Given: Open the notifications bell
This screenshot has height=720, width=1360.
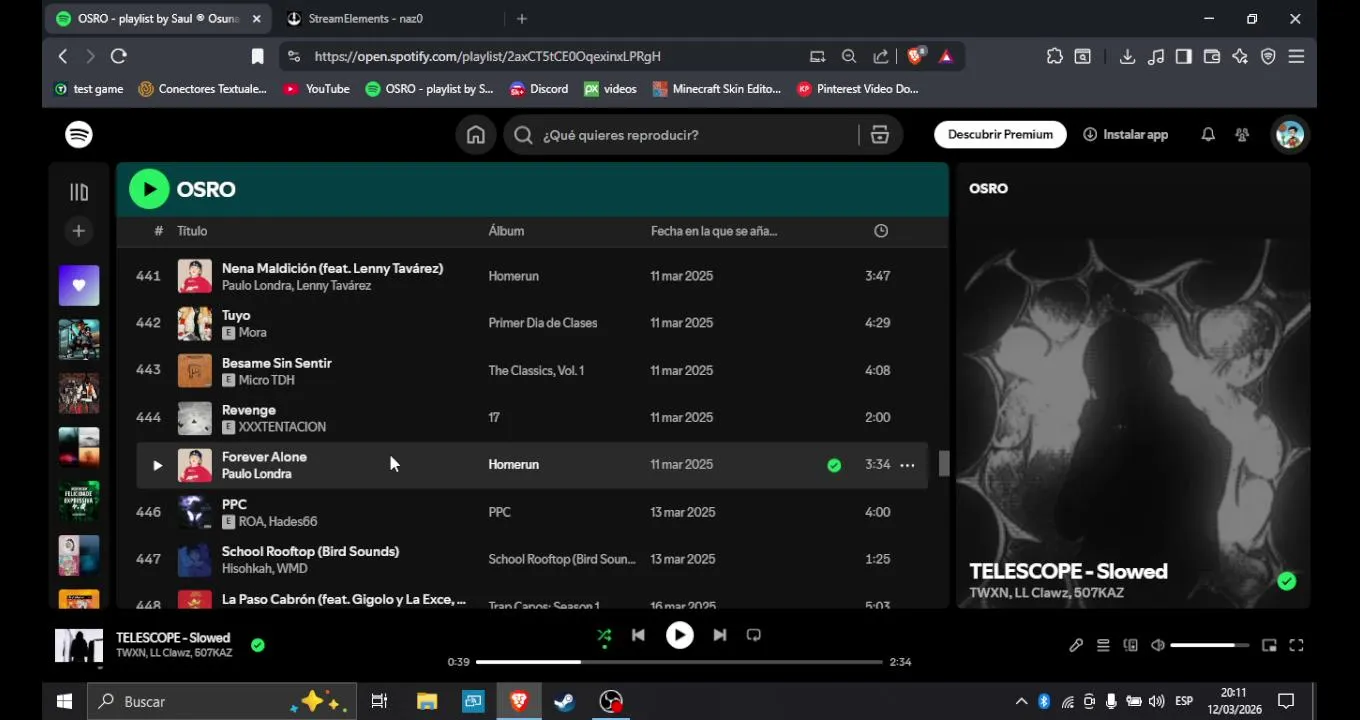Looking at the screenshot, I should (x=1208, y=134).
